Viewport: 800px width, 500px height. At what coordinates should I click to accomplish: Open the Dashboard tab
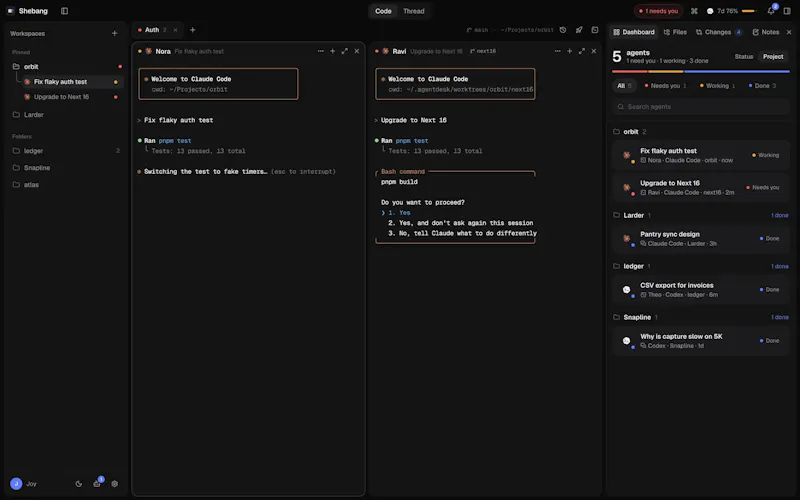pos(634,32)
